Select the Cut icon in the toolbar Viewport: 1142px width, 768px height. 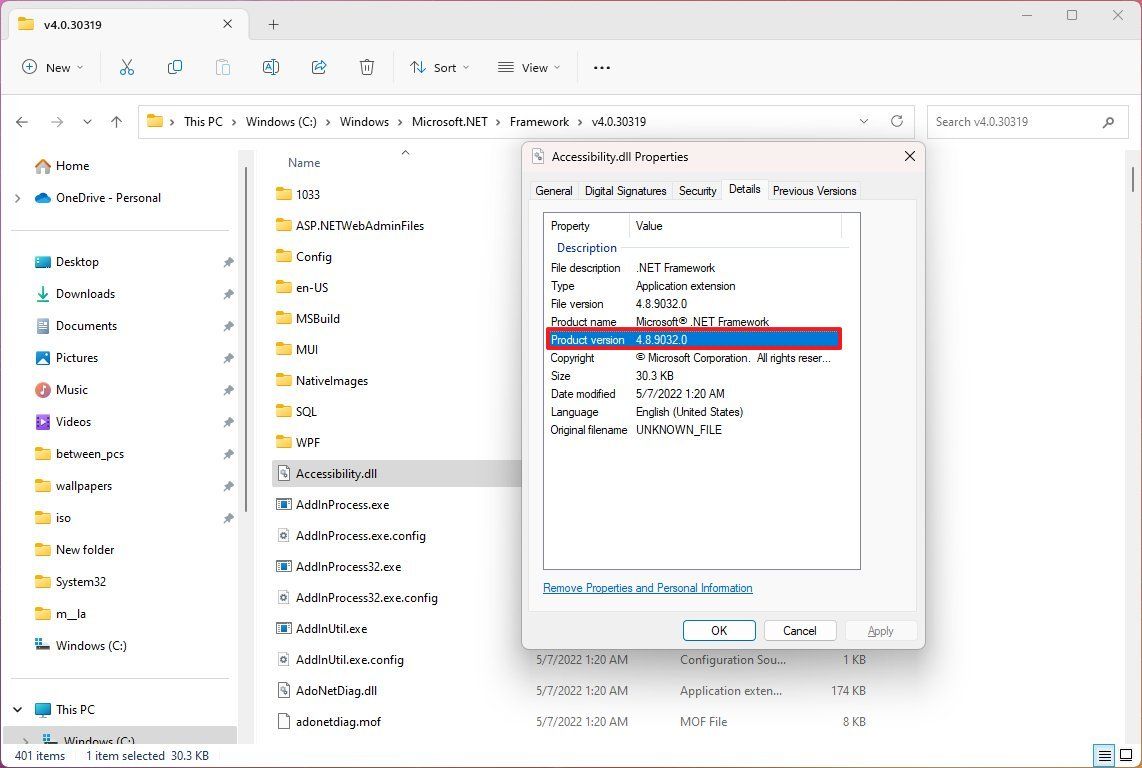[126, 67]
